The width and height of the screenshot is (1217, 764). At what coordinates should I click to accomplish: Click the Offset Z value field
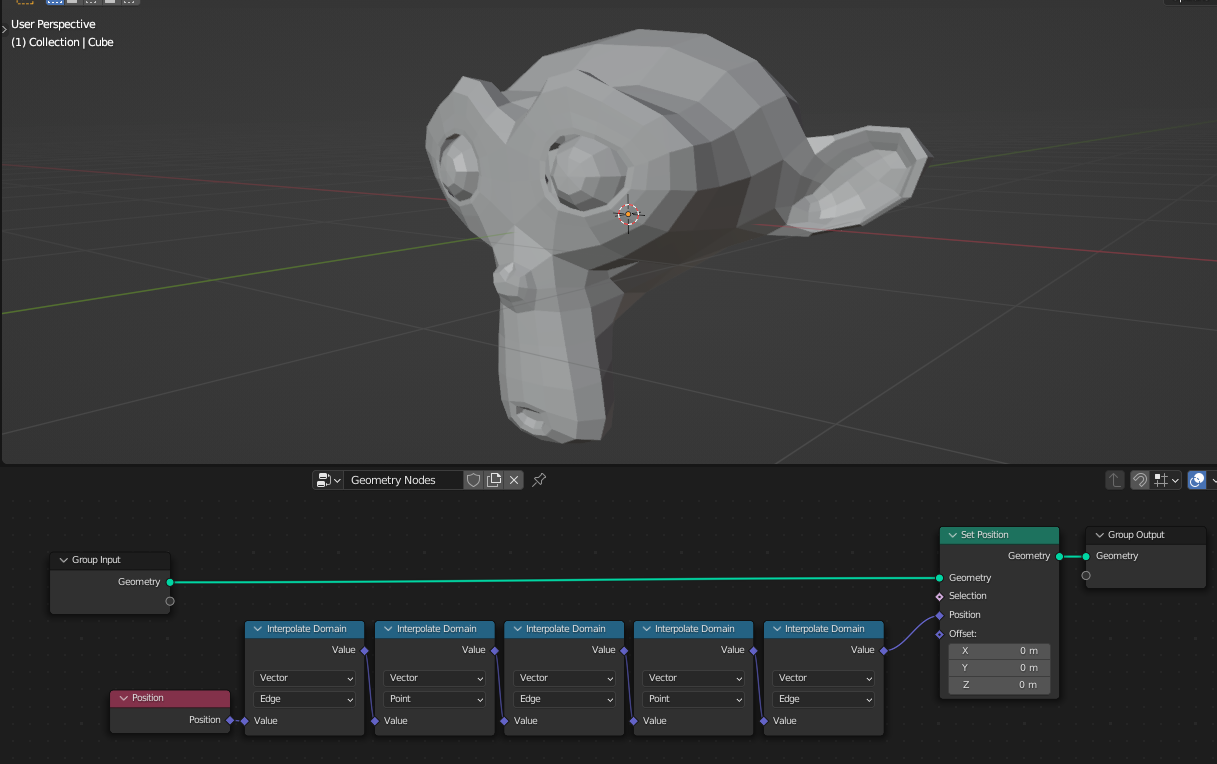point(999,685)
